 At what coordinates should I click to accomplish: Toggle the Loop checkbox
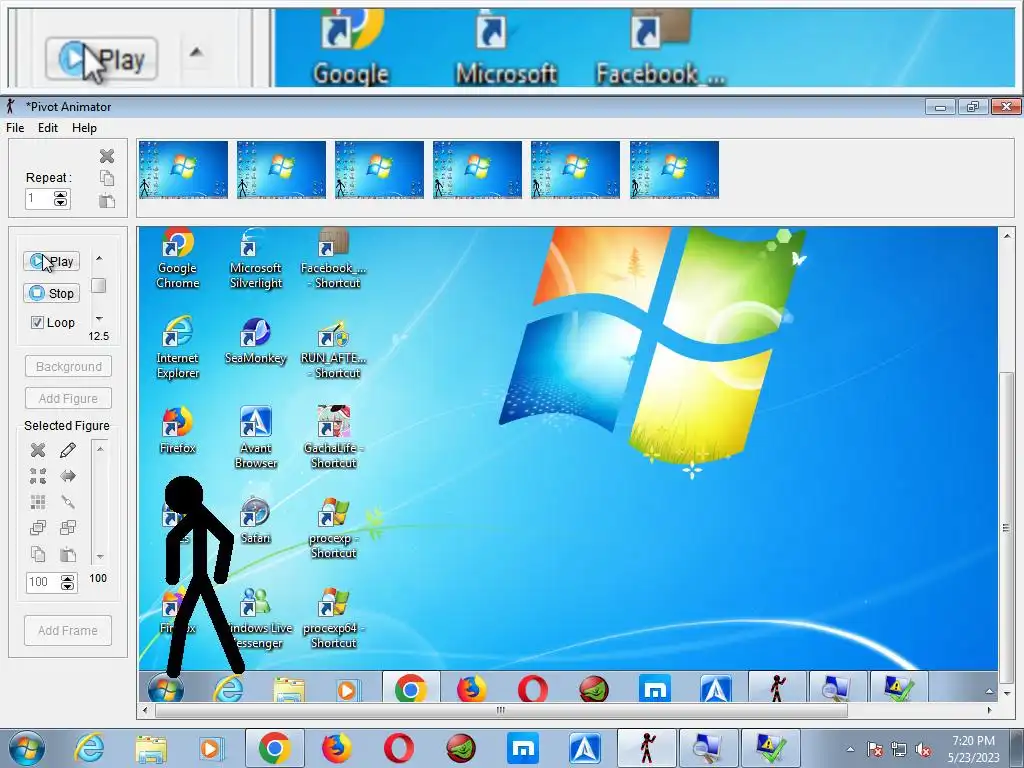pyautogui.click(x=37, y=323)
